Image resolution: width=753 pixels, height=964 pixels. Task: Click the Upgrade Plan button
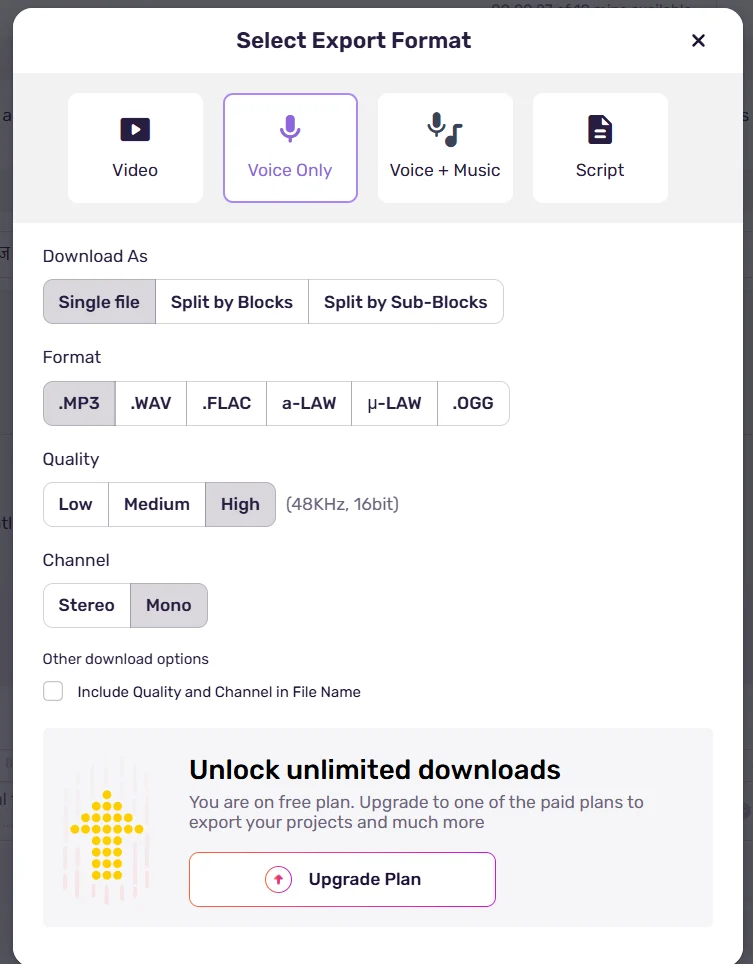(342, 879)
